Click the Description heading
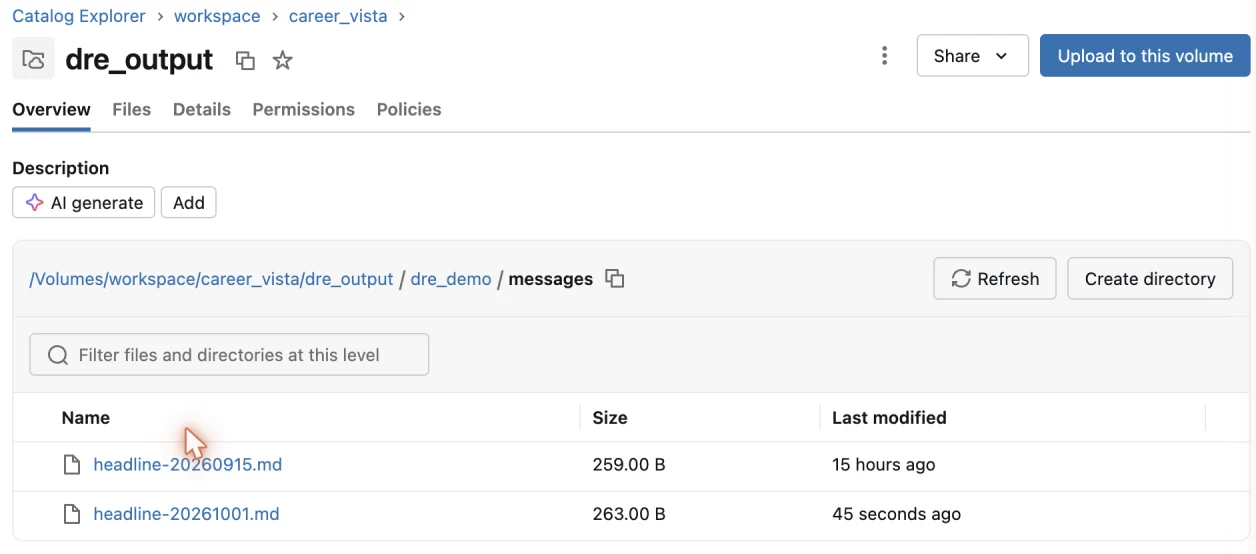 60,168
